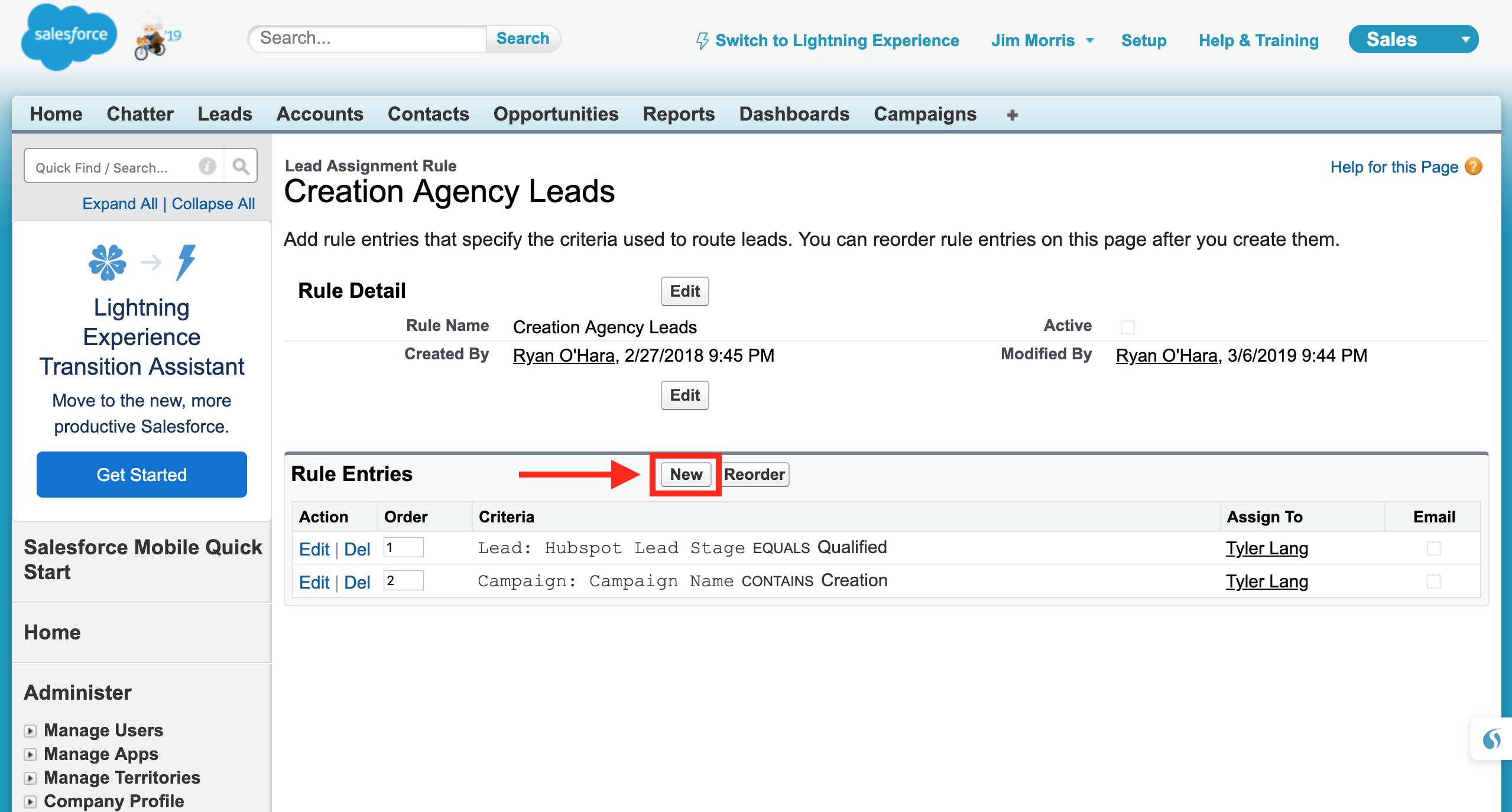Click the Quick Find info icon
The image size is (1512, 812).
[207, 167]
